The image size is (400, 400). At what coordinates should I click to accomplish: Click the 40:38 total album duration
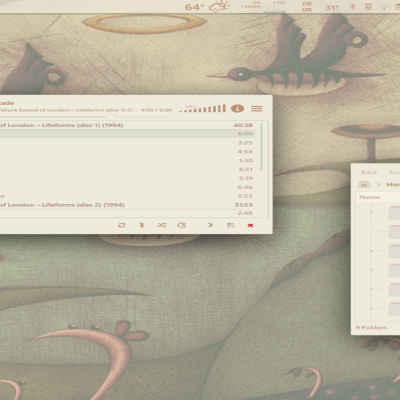coord(243,125)
